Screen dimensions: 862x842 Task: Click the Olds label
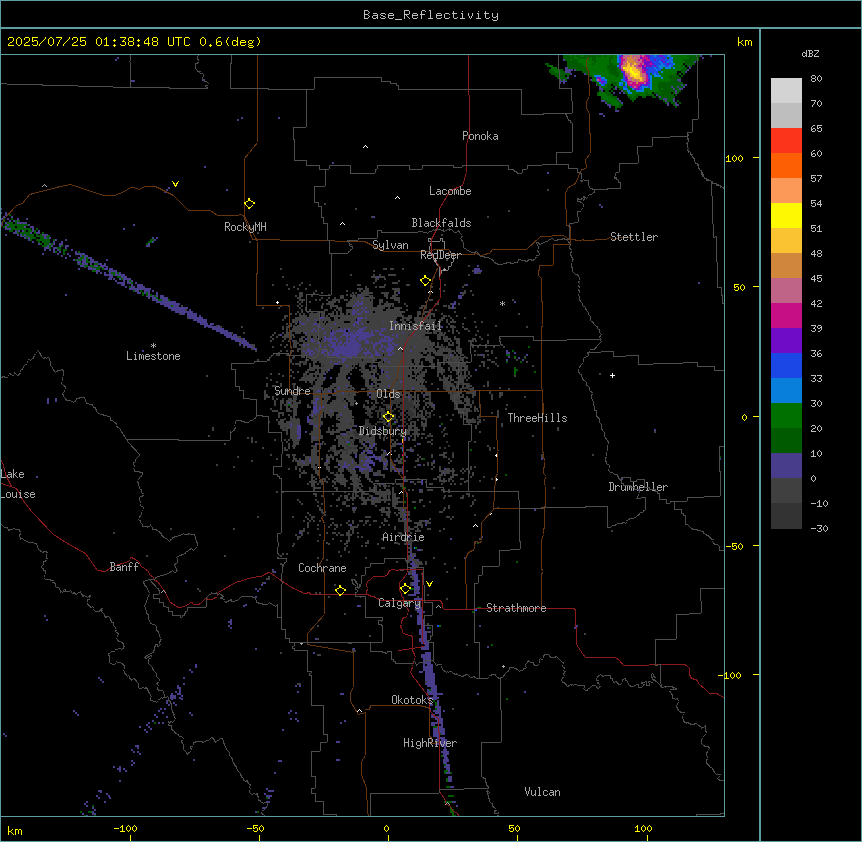(388, 394)
